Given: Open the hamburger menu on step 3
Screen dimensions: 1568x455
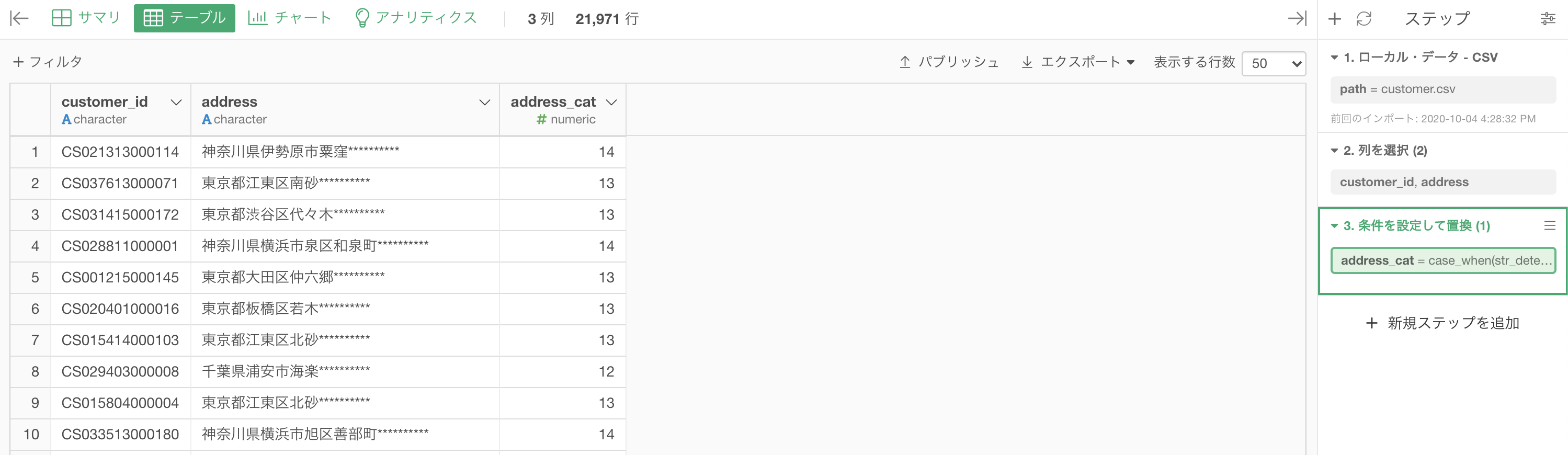Looking at the screenshot, I should (x=1550, y=226).
